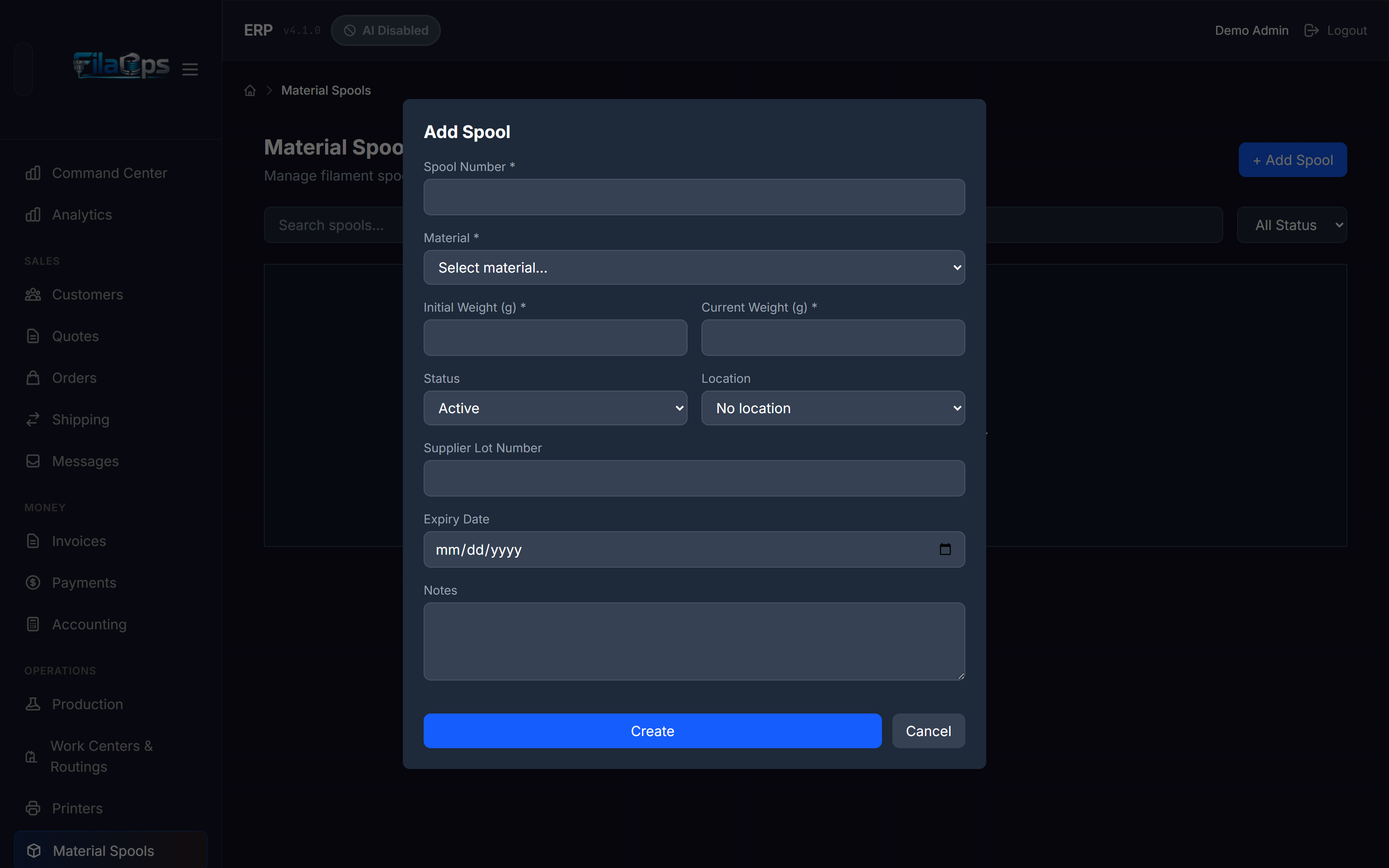The height and width of the screenshot is (868, 1389).
Task: Click the Customers people icon
Action: pyautogui.click(x=33, y=295)
